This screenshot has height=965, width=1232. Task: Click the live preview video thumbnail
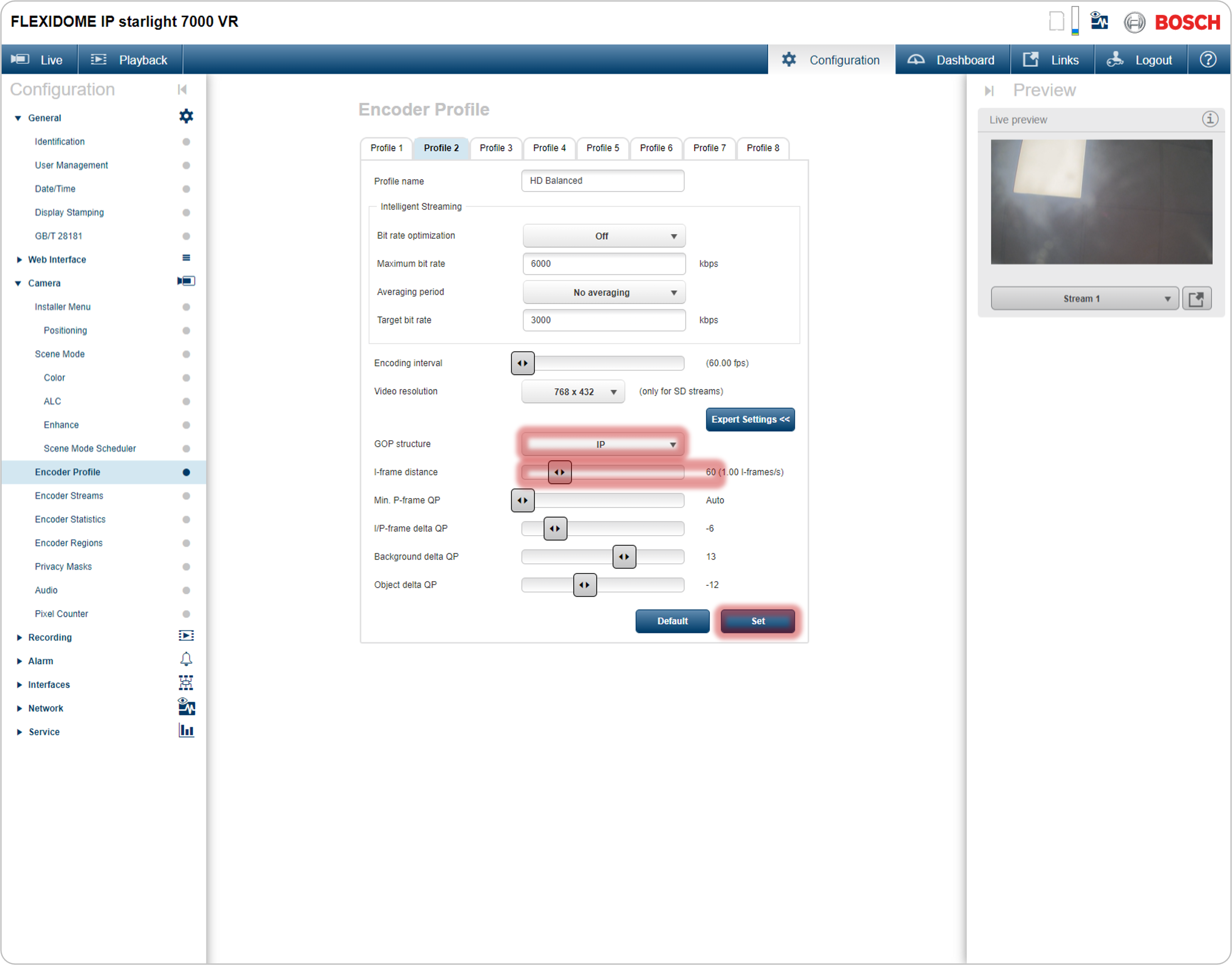(1101, 202)
